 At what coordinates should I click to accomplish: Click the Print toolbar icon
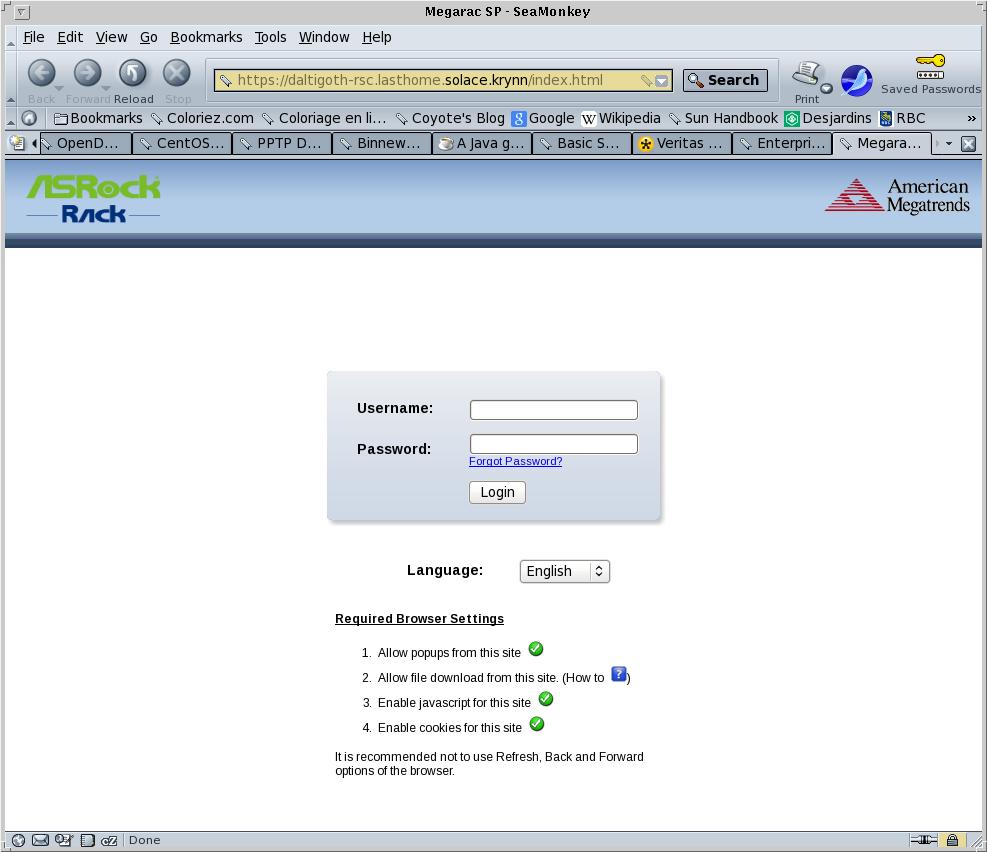[x=806, y=74]
